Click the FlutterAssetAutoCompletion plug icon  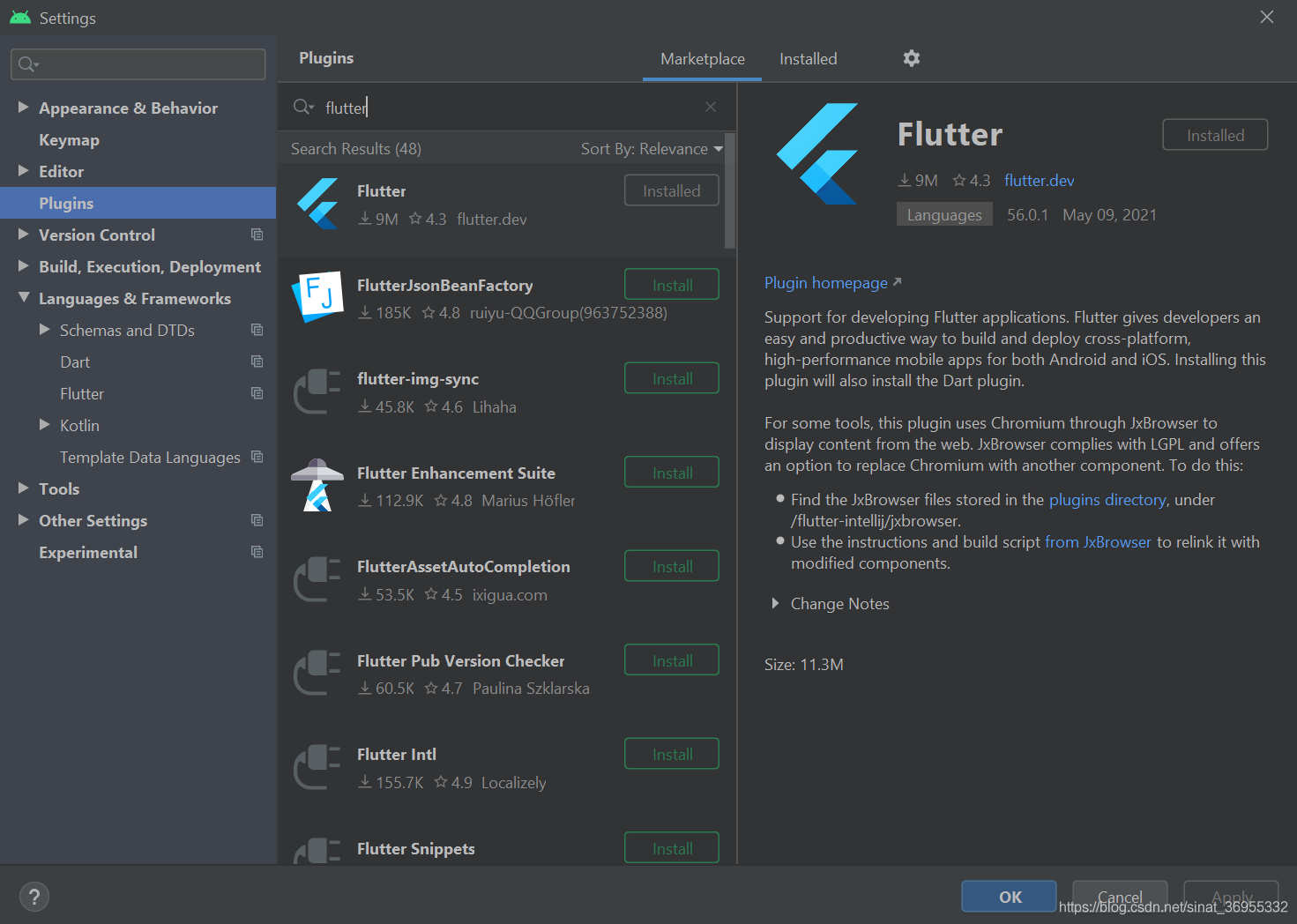point(317,579)
